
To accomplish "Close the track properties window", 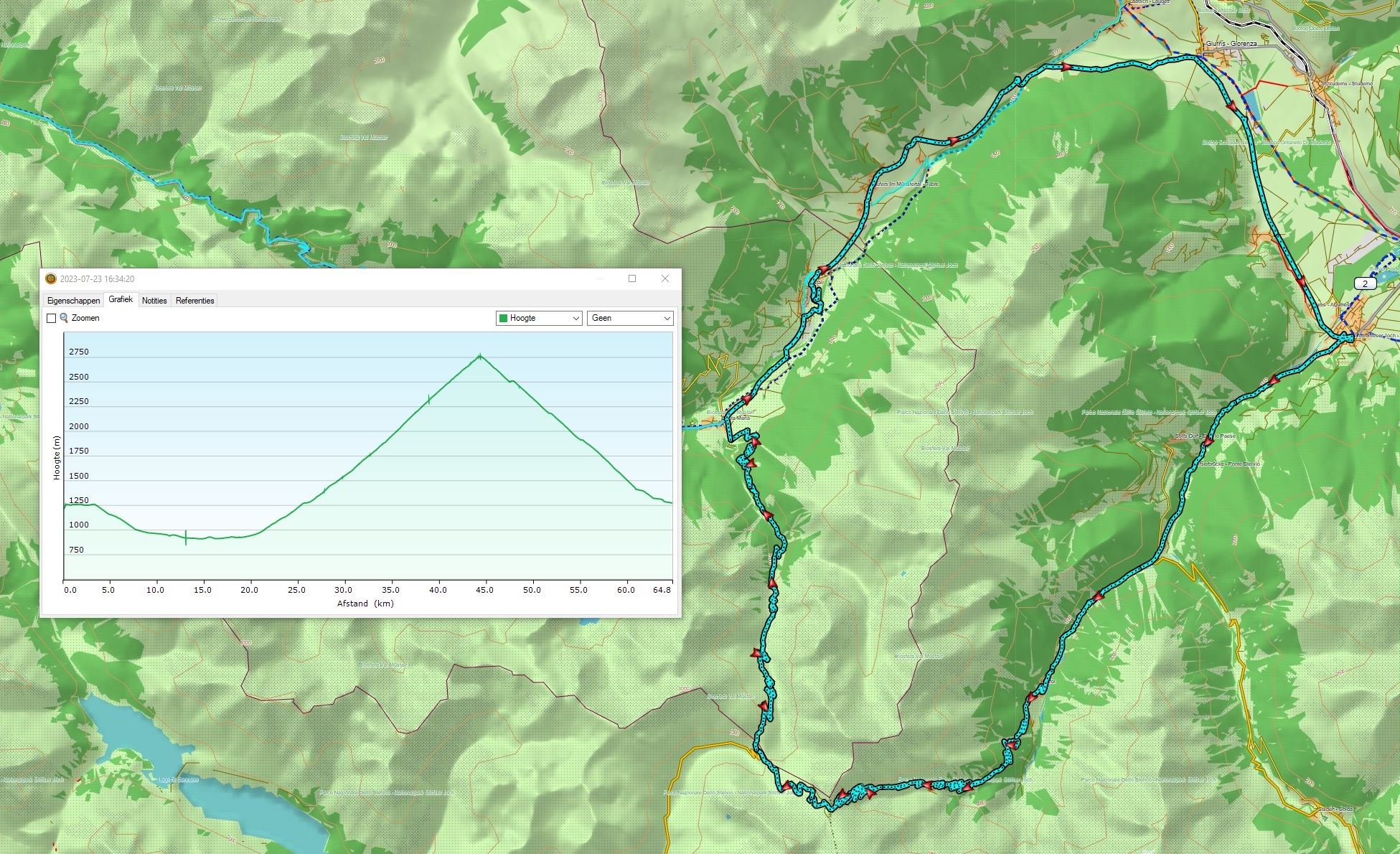I will point(665,278).
